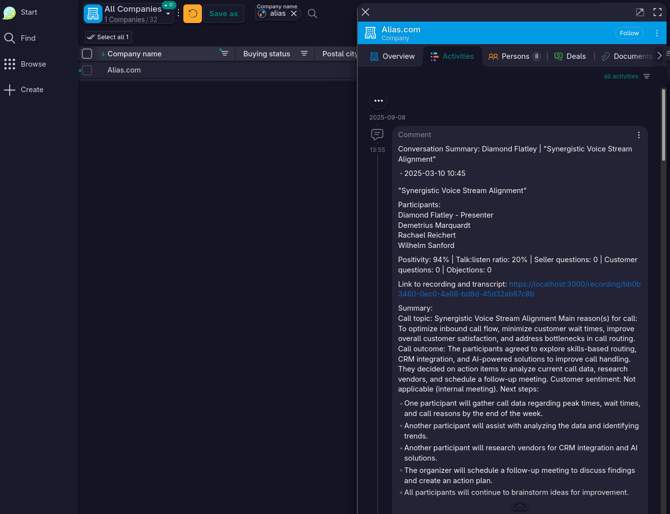Open the Buying status column filter
Image resolution: width=670 pixels, height=514 pixels.
[x=304, y=54]
